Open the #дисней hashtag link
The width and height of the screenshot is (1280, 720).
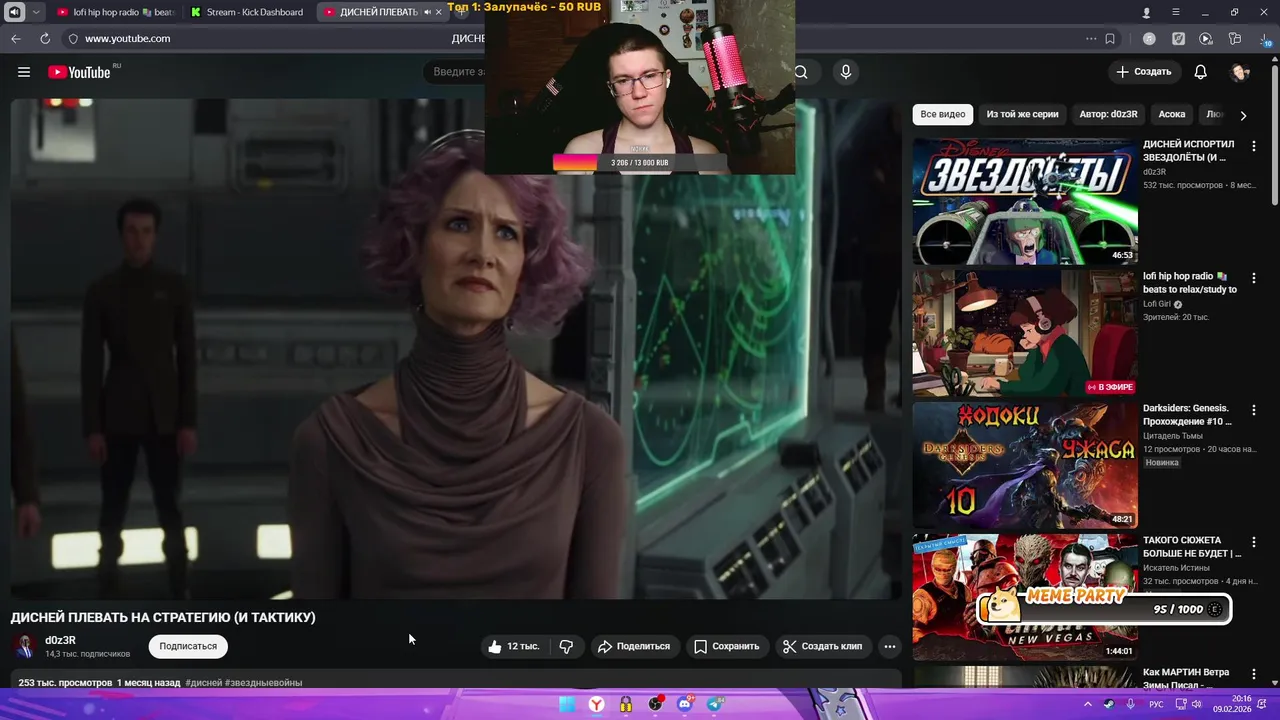tap(204, 683)
